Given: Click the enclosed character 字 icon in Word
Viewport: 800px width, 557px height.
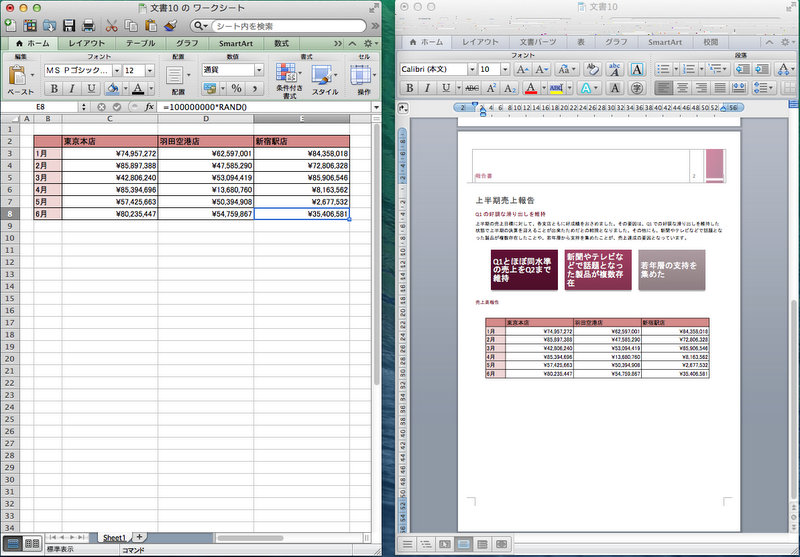Looking at the screenshot, I should tap(637, 88).
